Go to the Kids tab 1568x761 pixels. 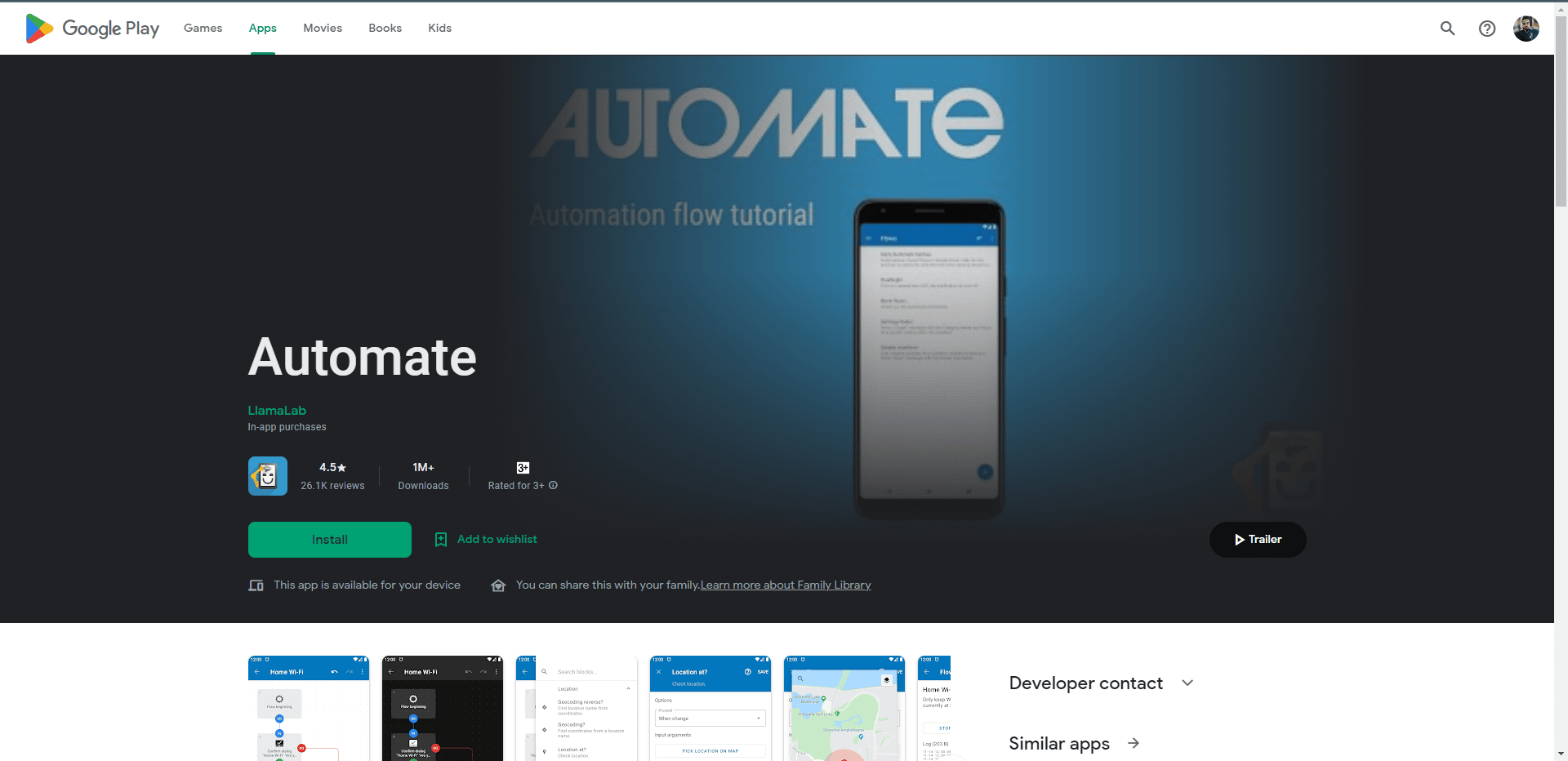439,28
